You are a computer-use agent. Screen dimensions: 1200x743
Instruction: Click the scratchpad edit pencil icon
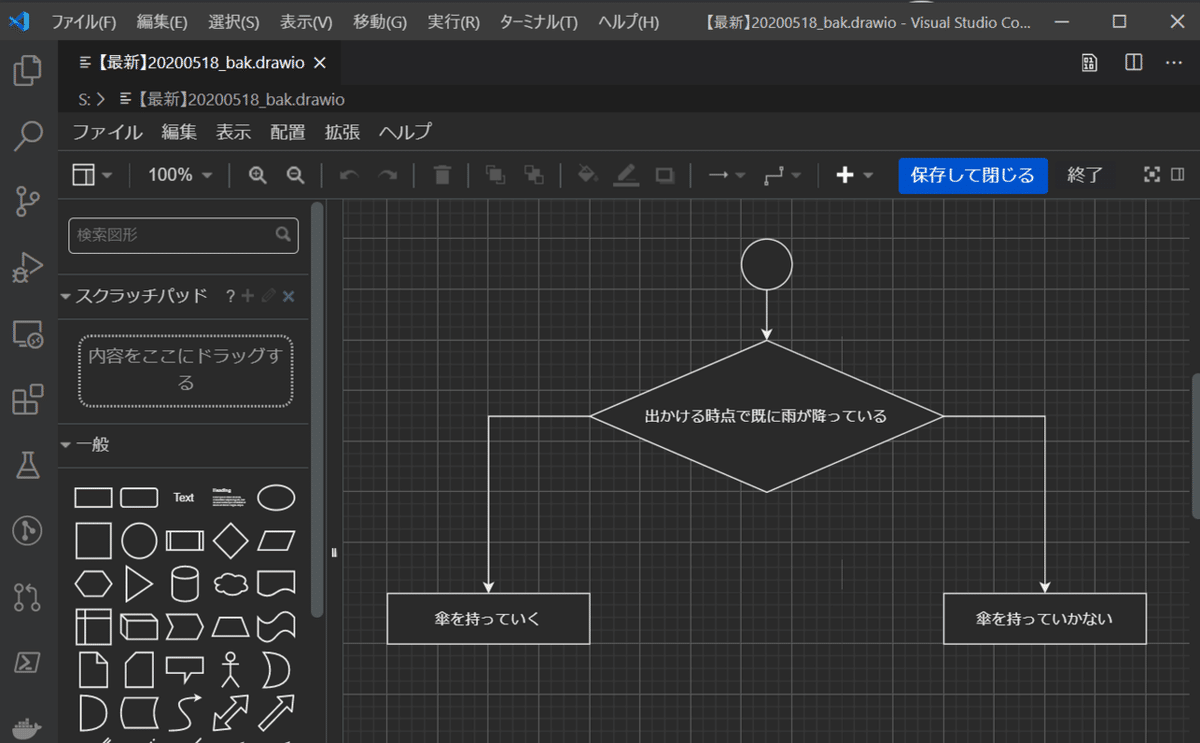268,296
